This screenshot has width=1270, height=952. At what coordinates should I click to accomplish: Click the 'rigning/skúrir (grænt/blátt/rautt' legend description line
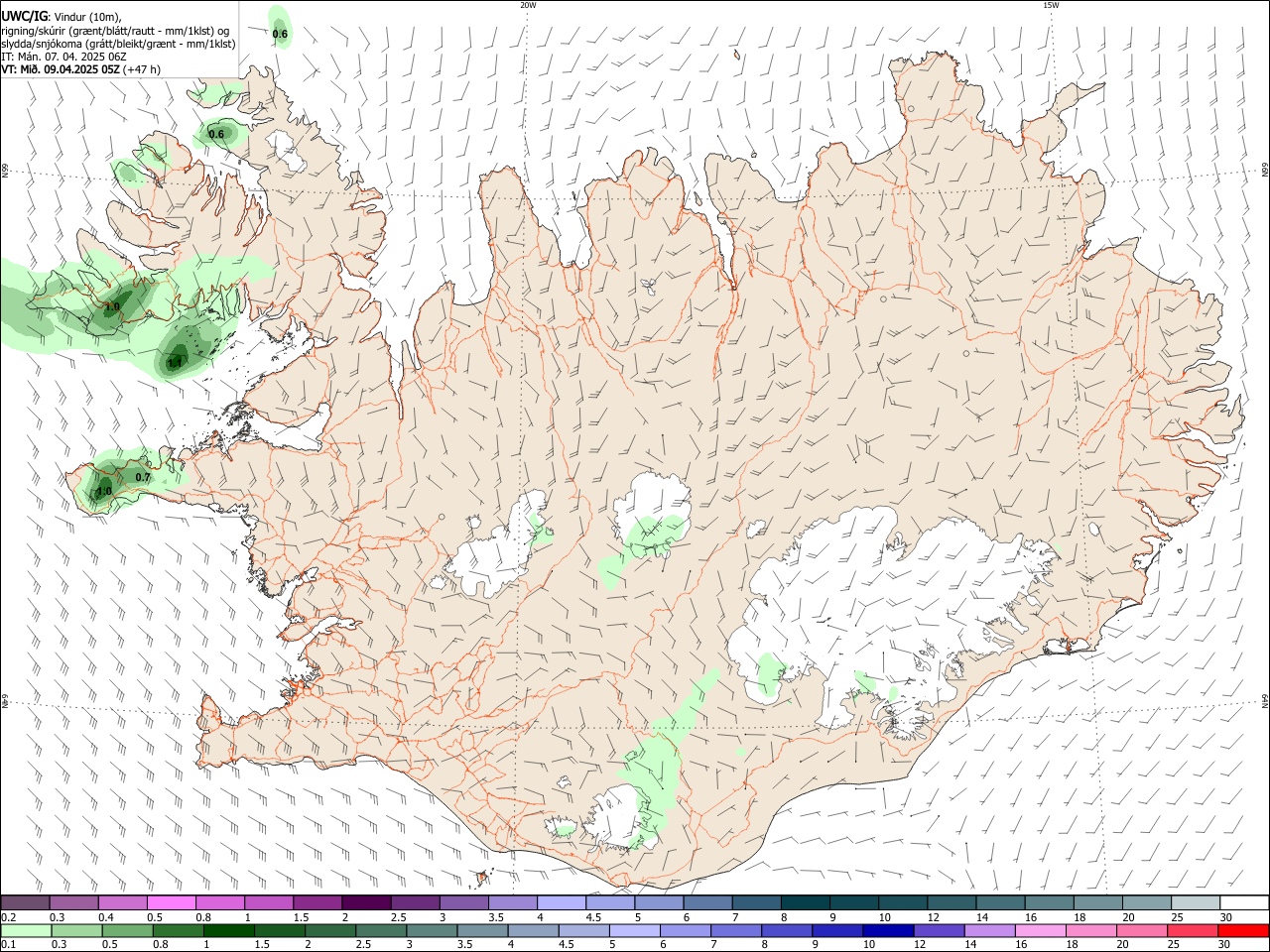point(115,30)
